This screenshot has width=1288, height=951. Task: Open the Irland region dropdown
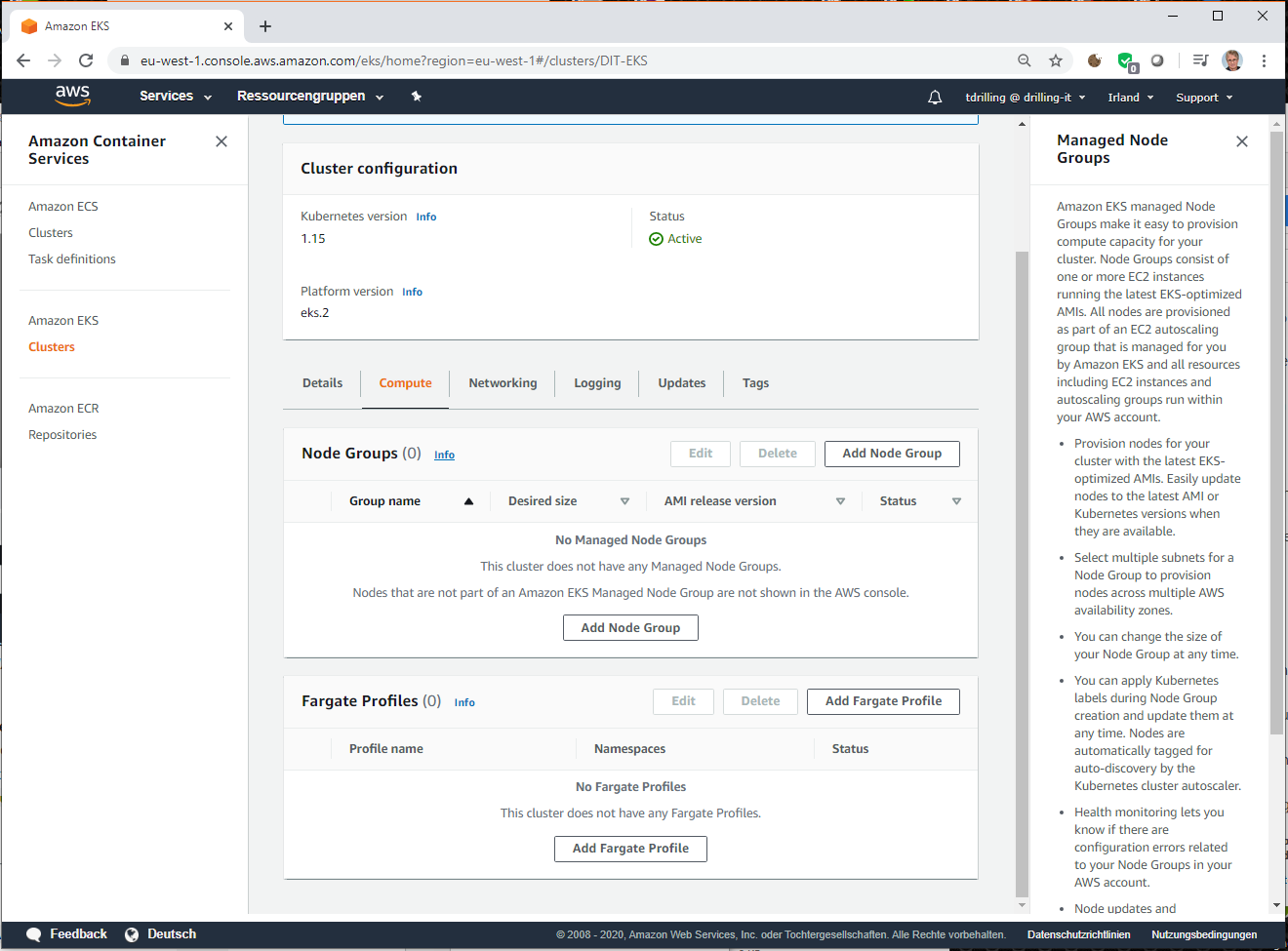tap(1131, 98)
